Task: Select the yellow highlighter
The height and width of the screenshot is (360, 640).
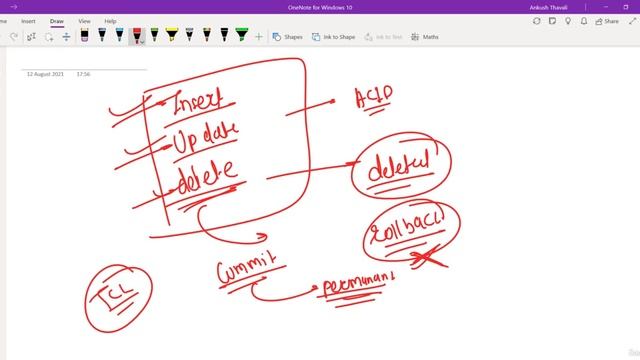Action: pos(172,36)
